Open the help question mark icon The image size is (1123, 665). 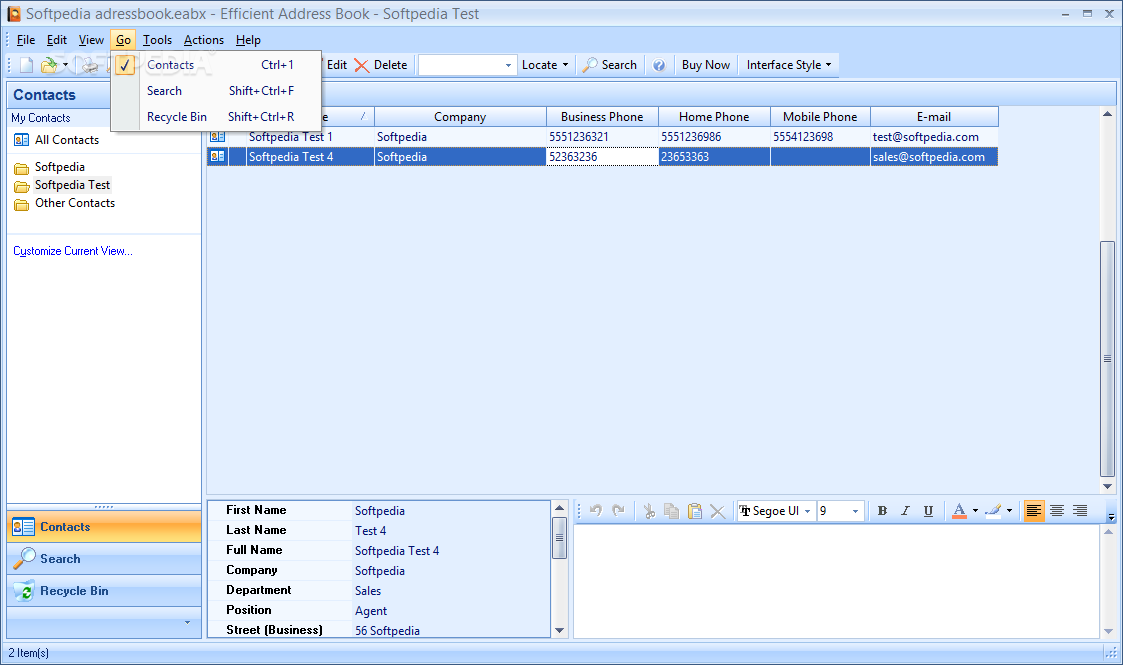tap(659, 65)
